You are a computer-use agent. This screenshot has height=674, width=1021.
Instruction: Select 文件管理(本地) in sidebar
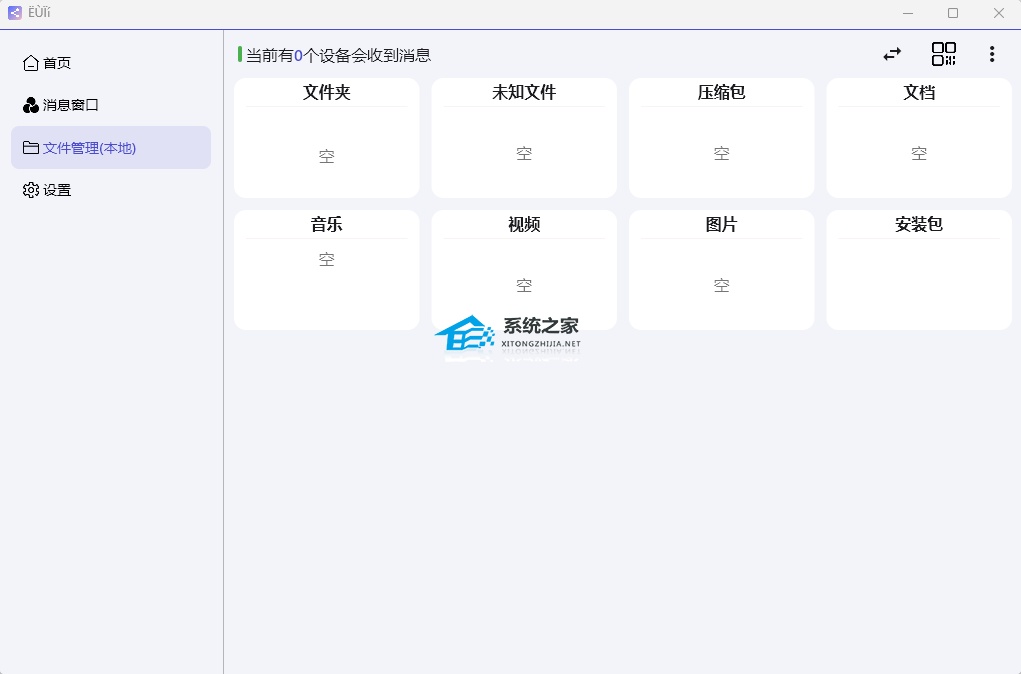coord(111,148)
